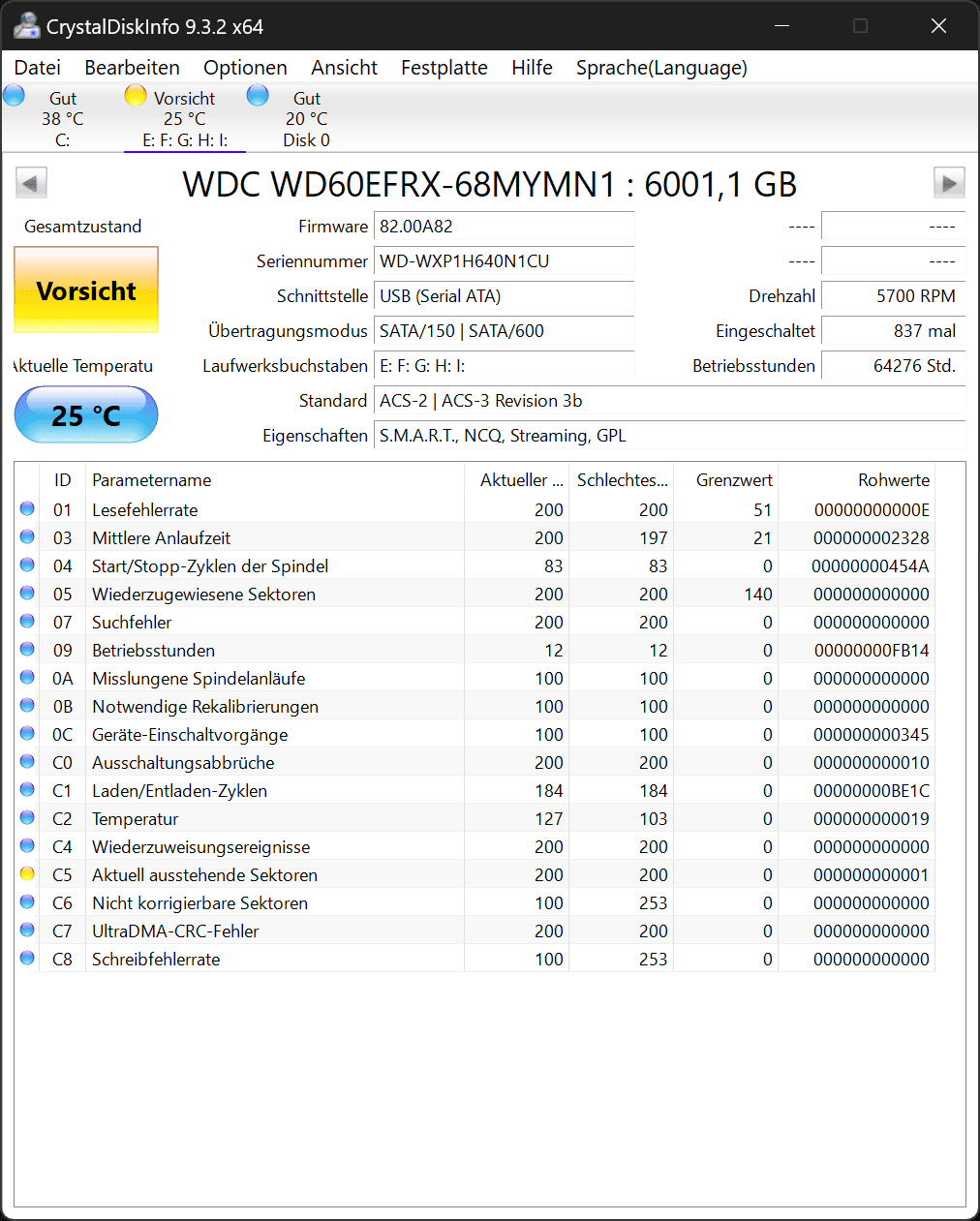Click status dot of Wiederzugewiesene Sektoren row

tap(27, 593)
